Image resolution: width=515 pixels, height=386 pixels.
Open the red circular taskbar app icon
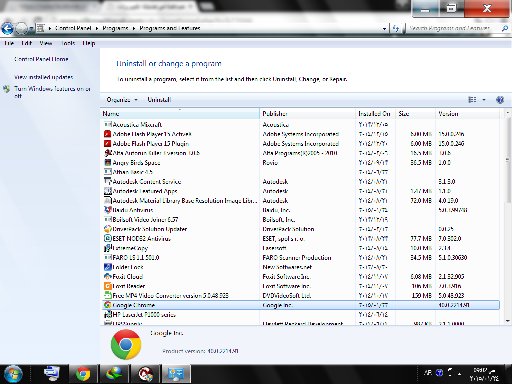point(146,374)
